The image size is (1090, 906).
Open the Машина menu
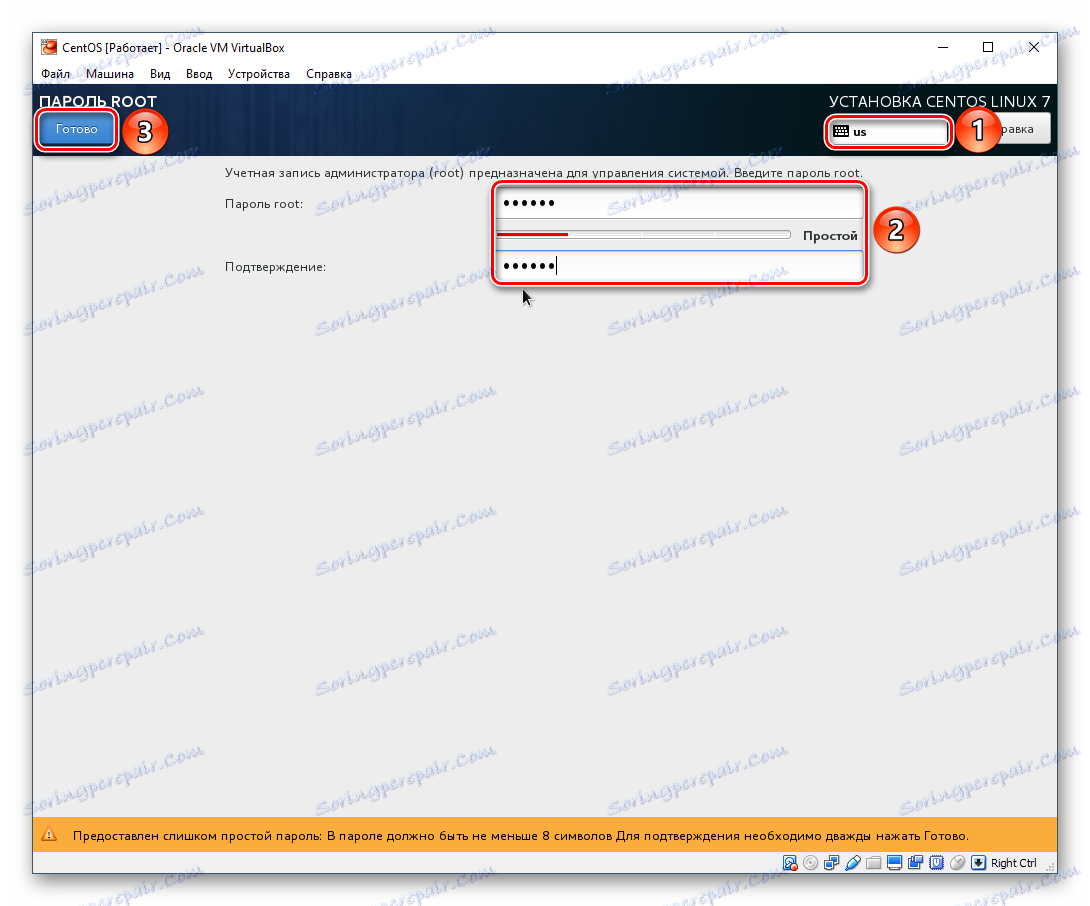[110, 74]
